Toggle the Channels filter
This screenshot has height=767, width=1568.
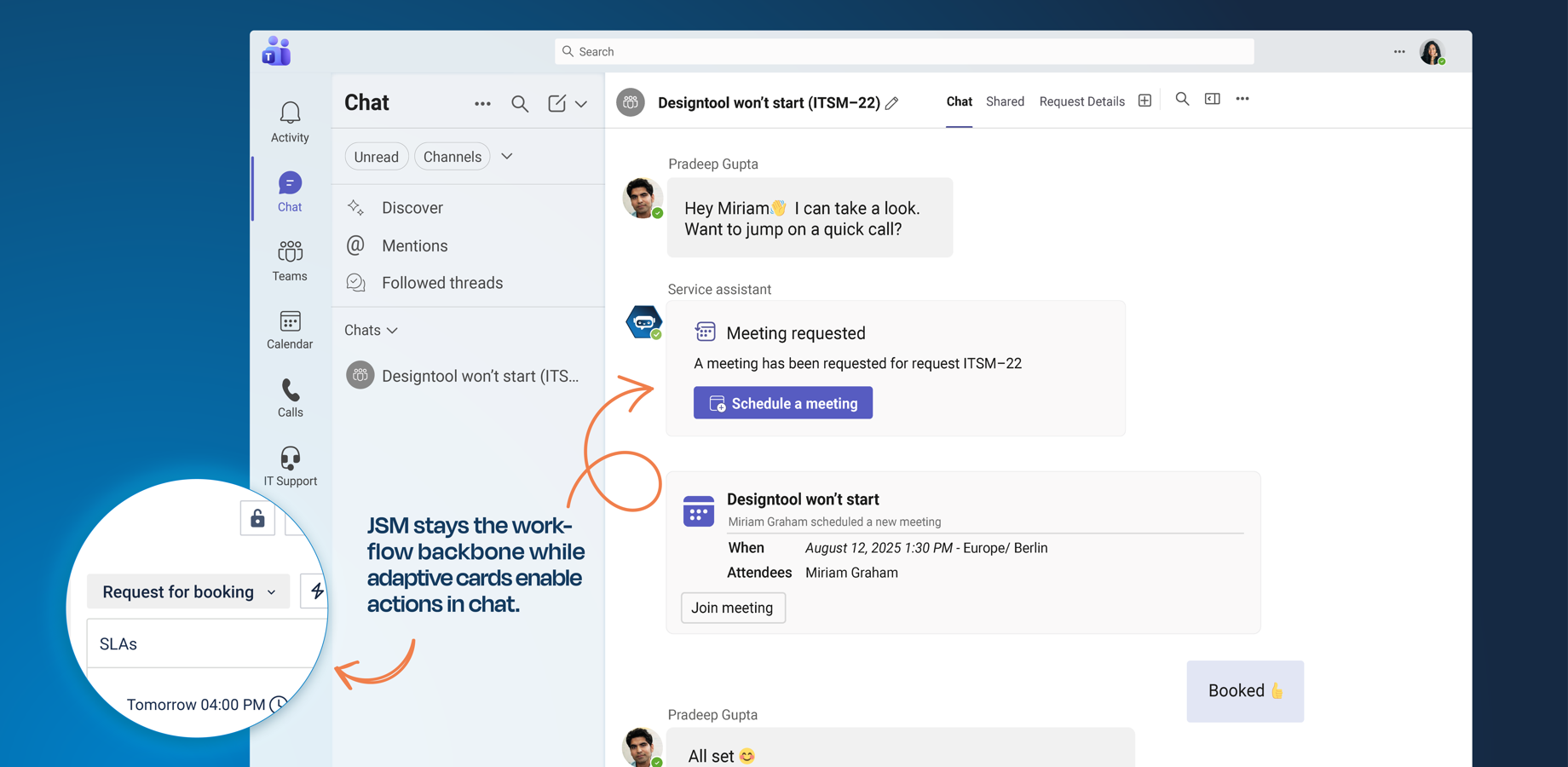tap(452, 156)
